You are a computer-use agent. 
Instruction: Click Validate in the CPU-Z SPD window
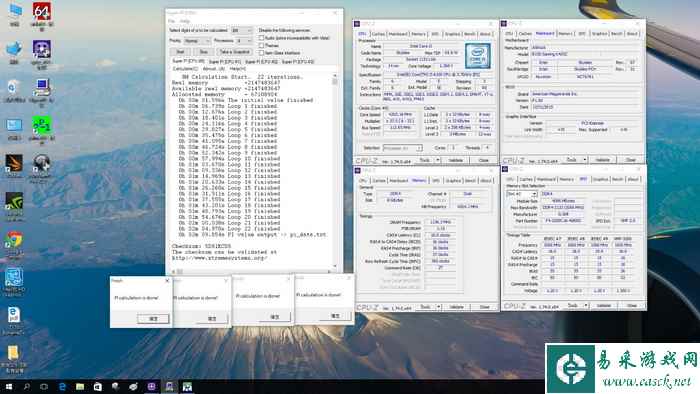click(x=604, y=306)
